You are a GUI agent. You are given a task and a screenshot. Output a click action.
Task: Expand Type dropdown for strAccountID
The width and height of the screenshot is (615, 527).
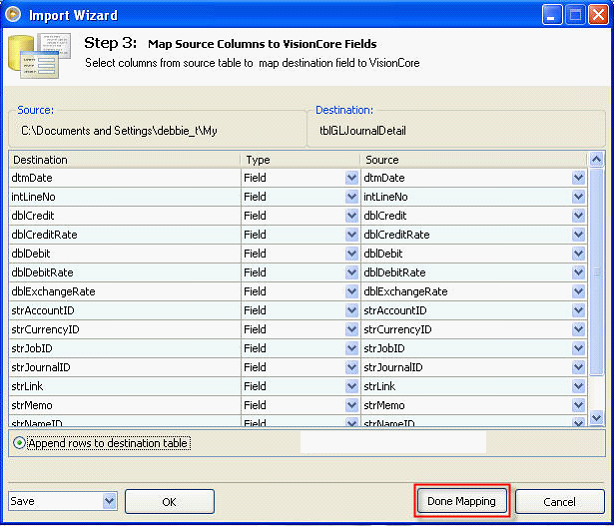[x=351, y=311]
